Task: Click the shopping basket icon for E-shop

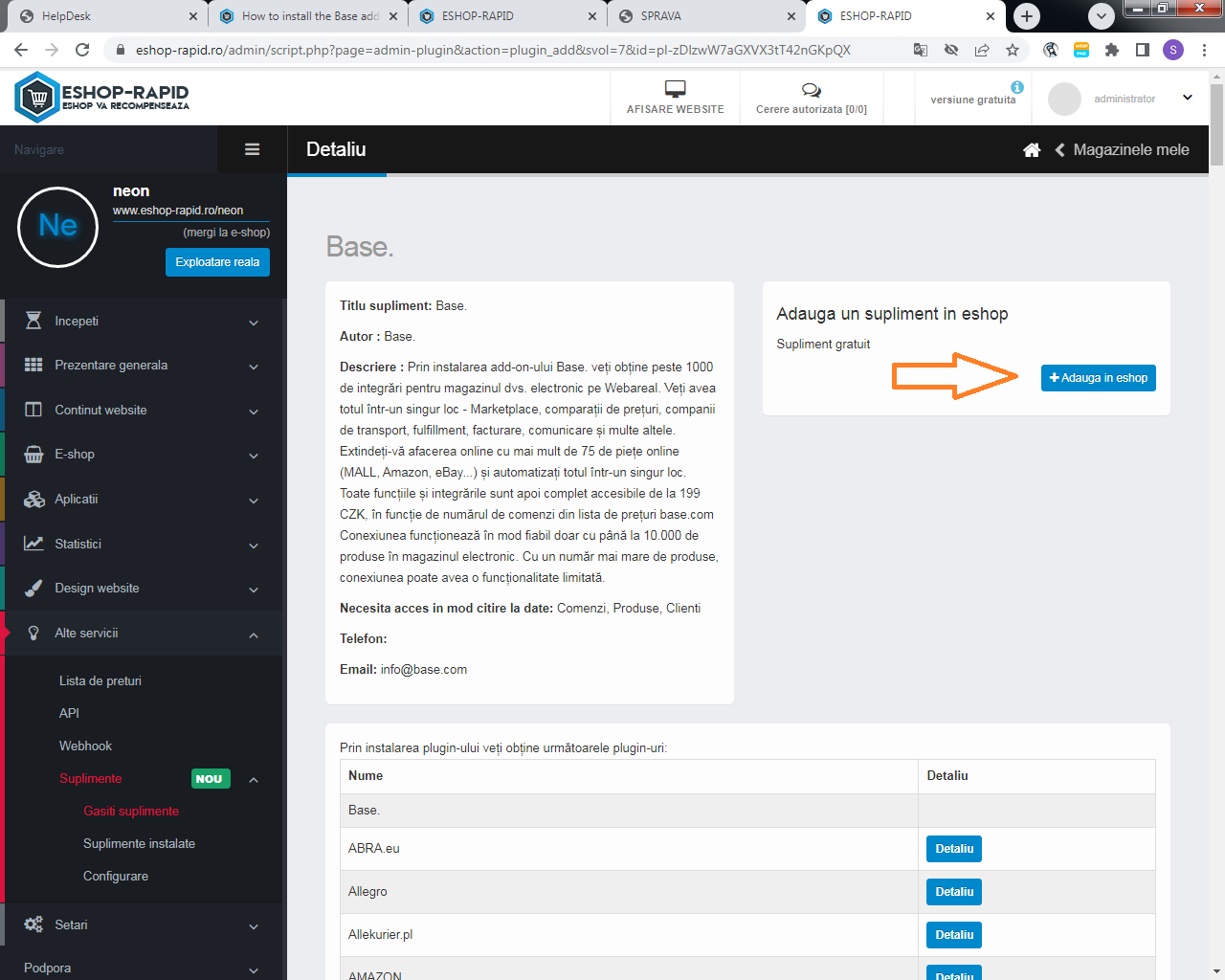Action: pyautogui.click(x=33, y=455)
